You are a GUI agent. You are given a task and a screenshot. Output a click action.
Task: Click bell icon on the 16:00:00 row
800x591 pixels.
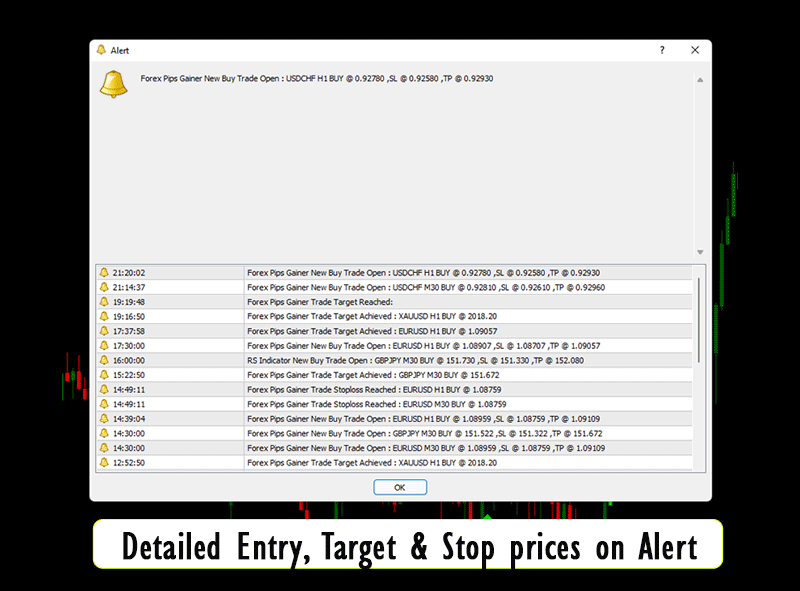(x=104, y=360)
